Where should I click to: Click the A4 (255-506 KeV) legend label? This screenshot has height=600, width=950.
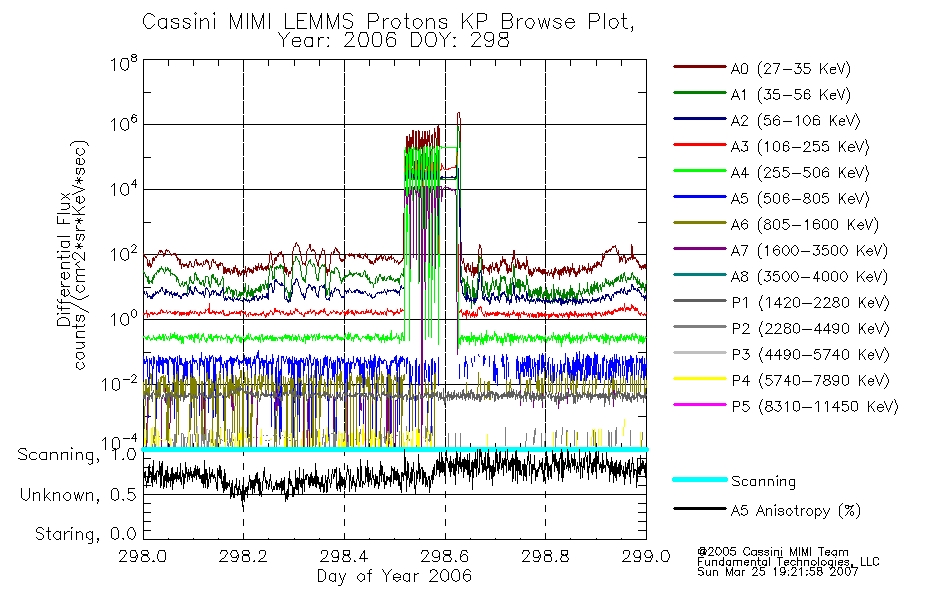[x=800, y=173]
